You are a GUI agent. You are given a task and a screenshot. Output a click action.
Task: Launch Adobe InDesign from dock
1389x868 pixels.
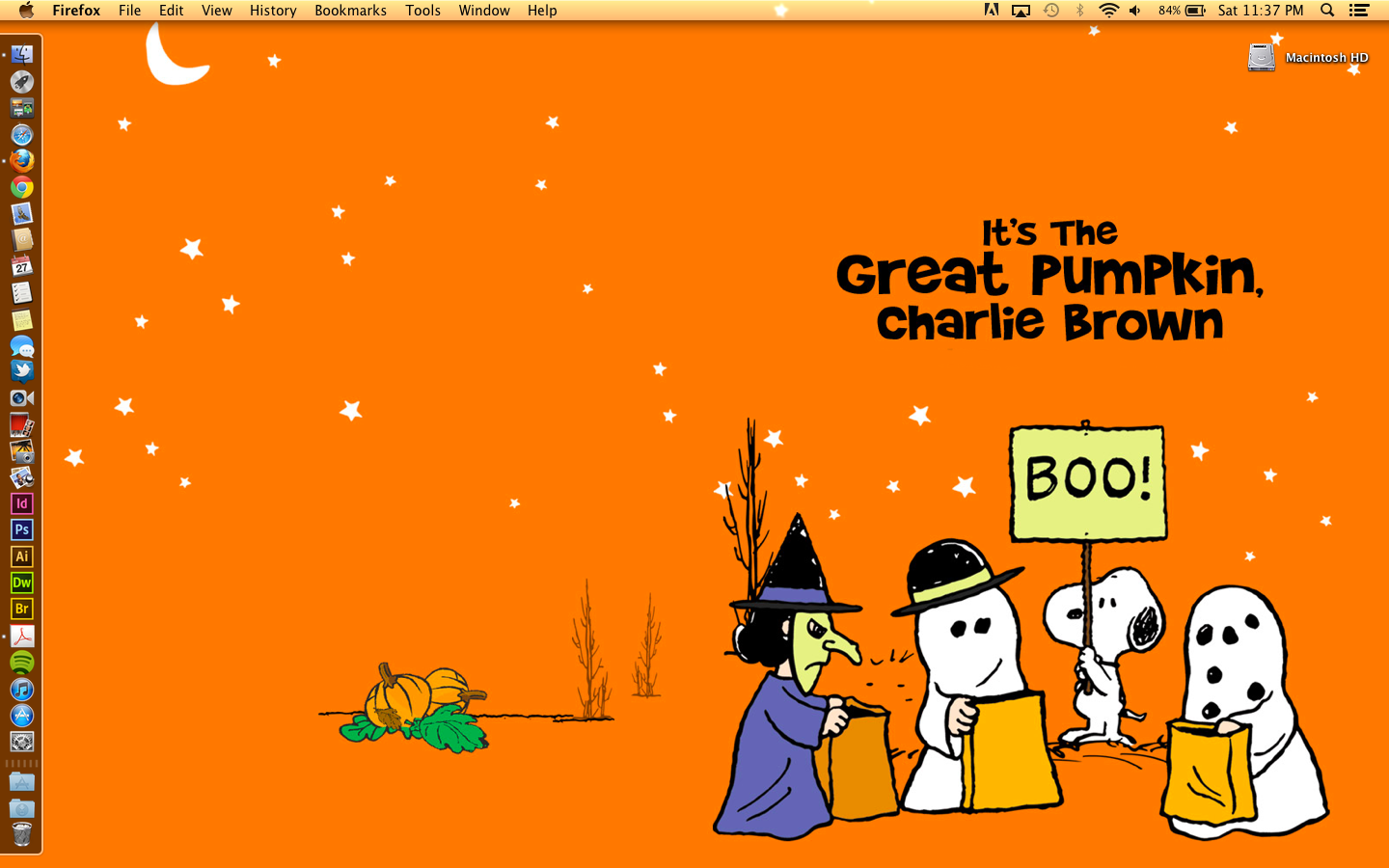[22, 503]
